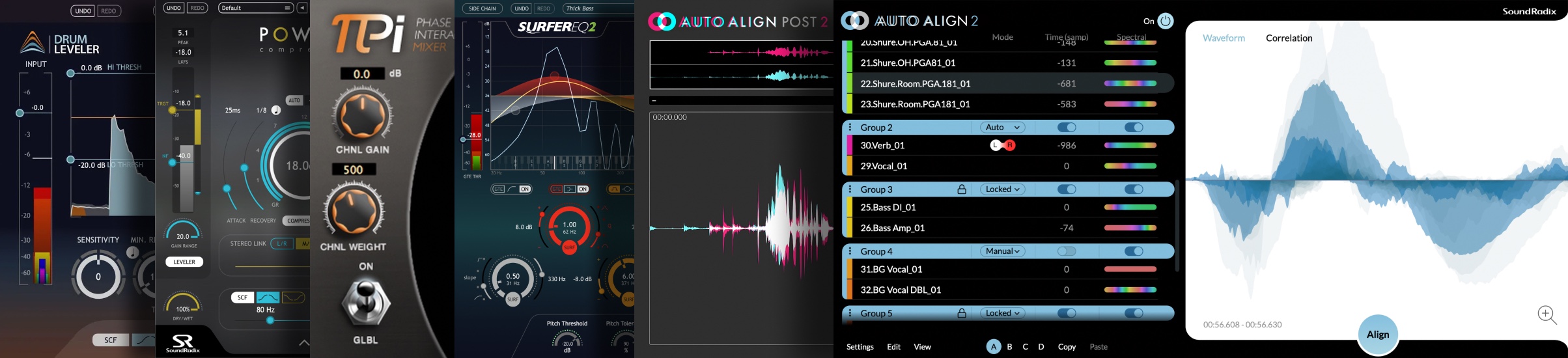Open Group 4 Manual mode dropdown

(x=1002, y=251)
